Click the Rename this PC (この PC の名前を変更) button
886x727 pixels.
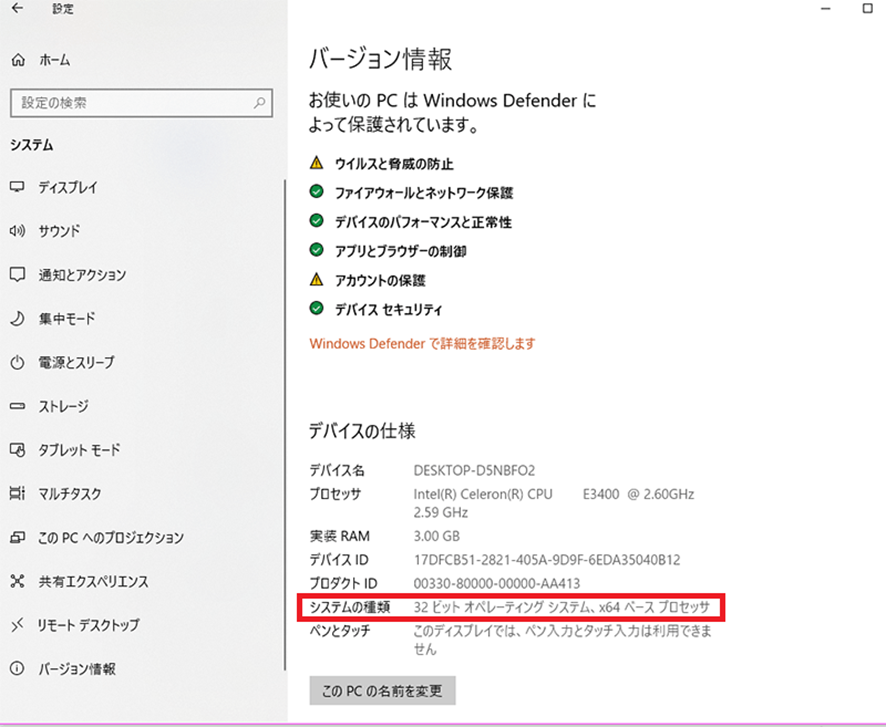tap(383, 691)
